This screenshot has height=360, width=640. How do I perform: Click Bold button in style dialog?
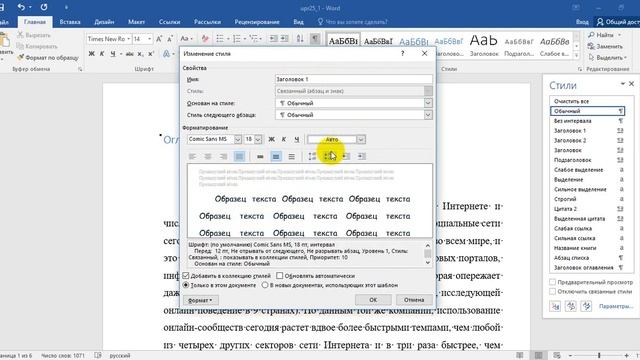click(x=271, y=140)
